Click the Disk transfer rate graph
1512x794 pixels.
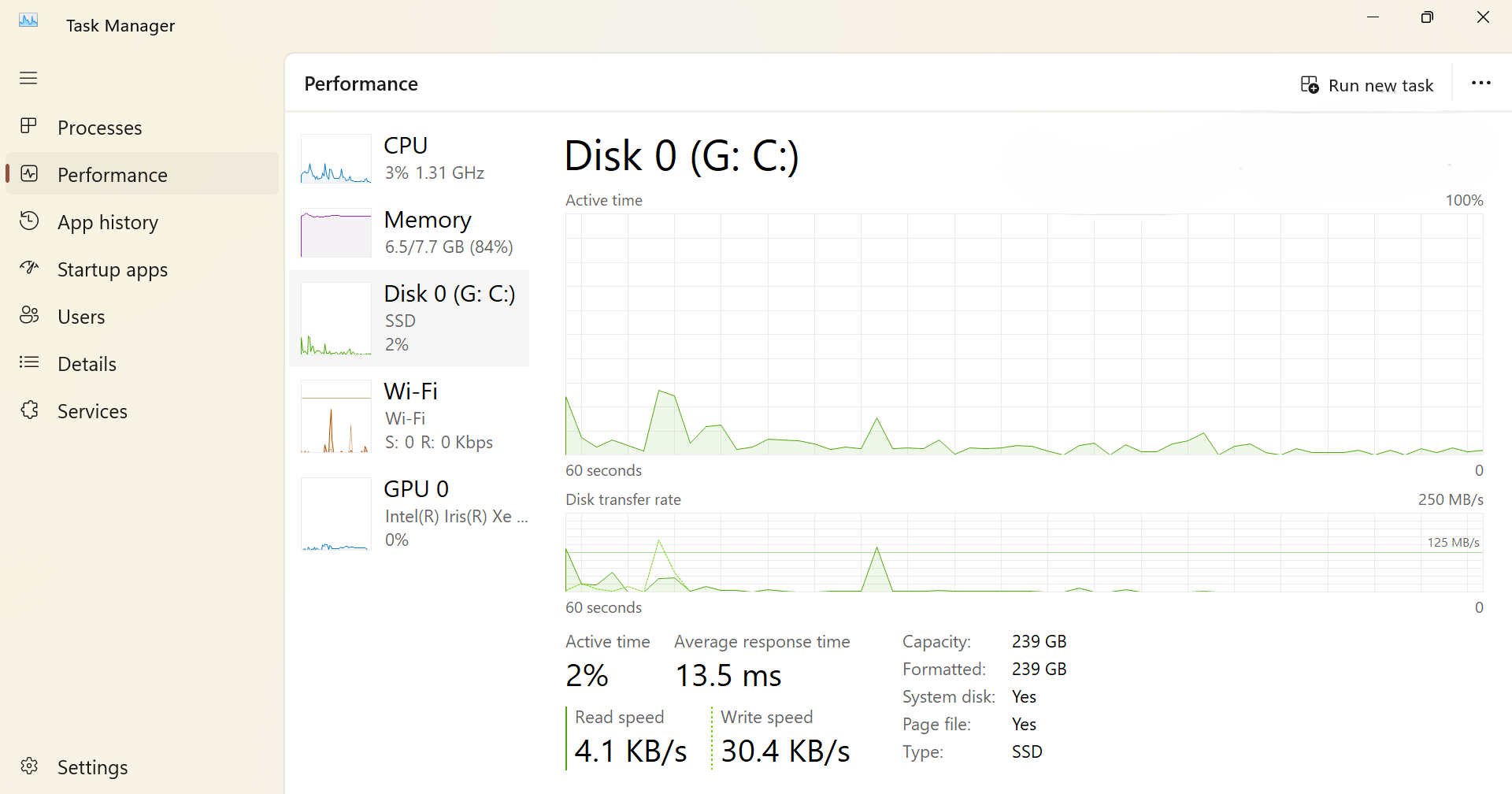pyautogui.click(x=1024, y=555)
